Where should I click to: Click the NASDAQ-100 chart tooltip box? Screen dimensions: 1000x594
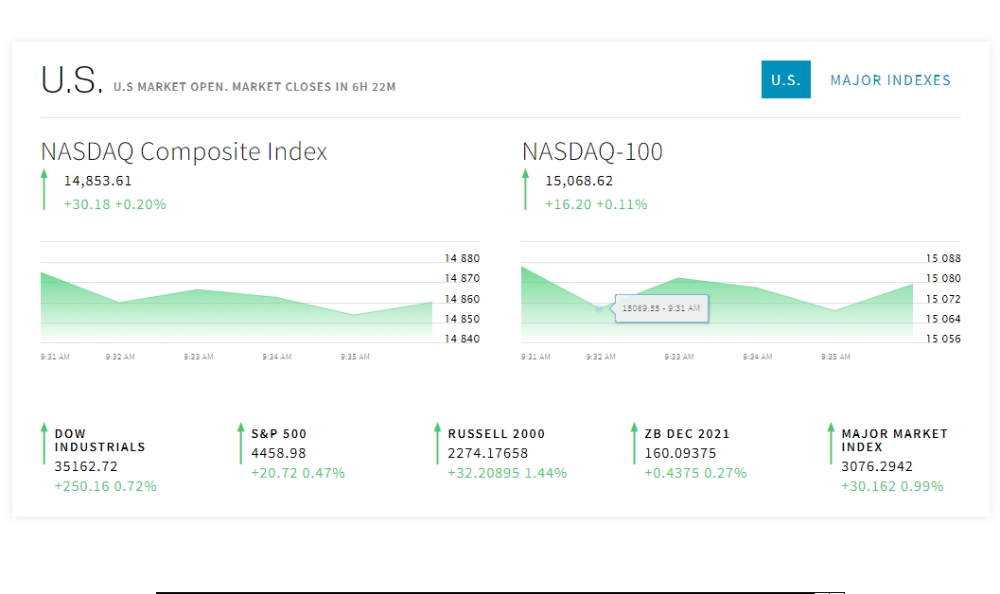point(661,308)
